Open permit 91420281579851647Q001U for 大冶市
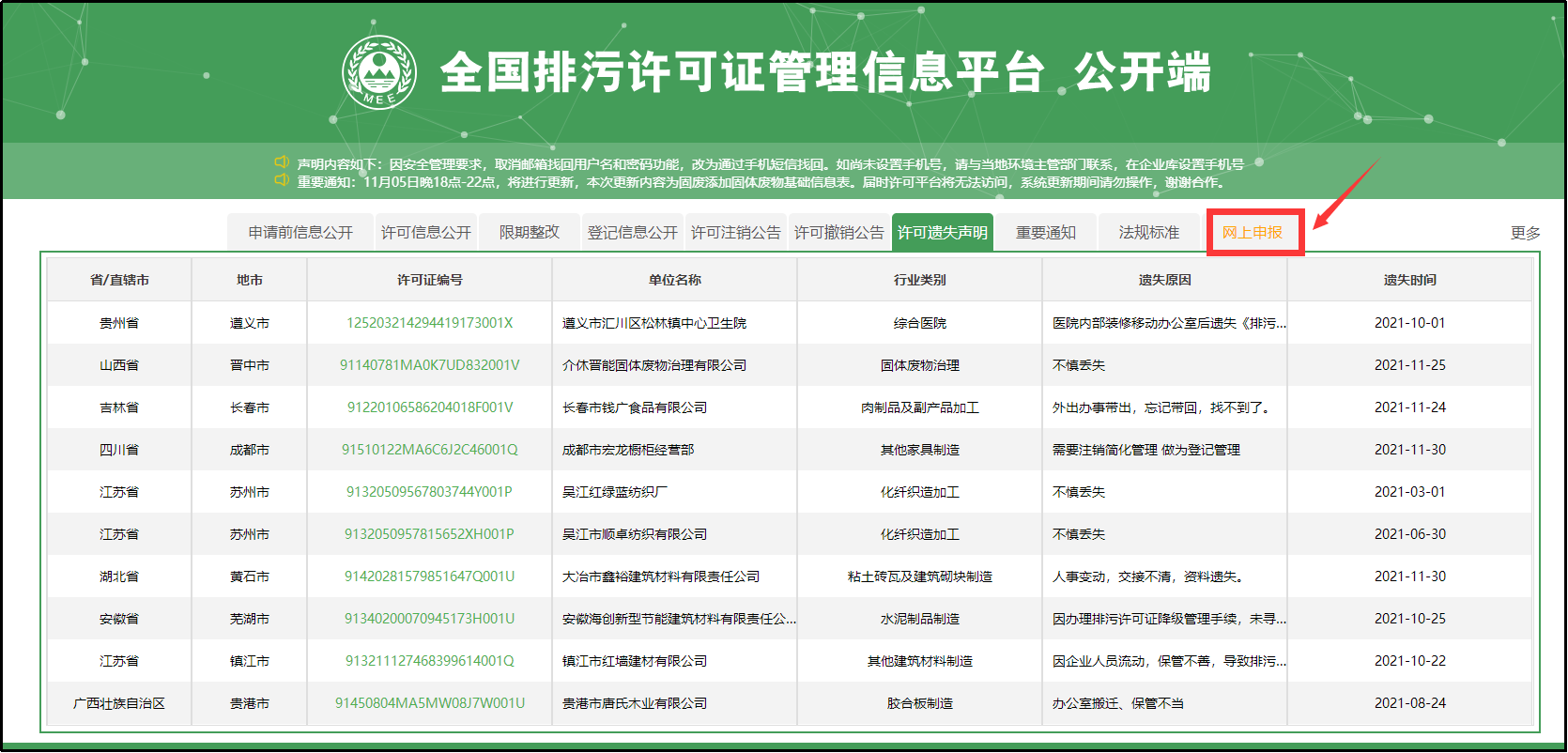1568x753 pixels. click(x=429, y=576)
